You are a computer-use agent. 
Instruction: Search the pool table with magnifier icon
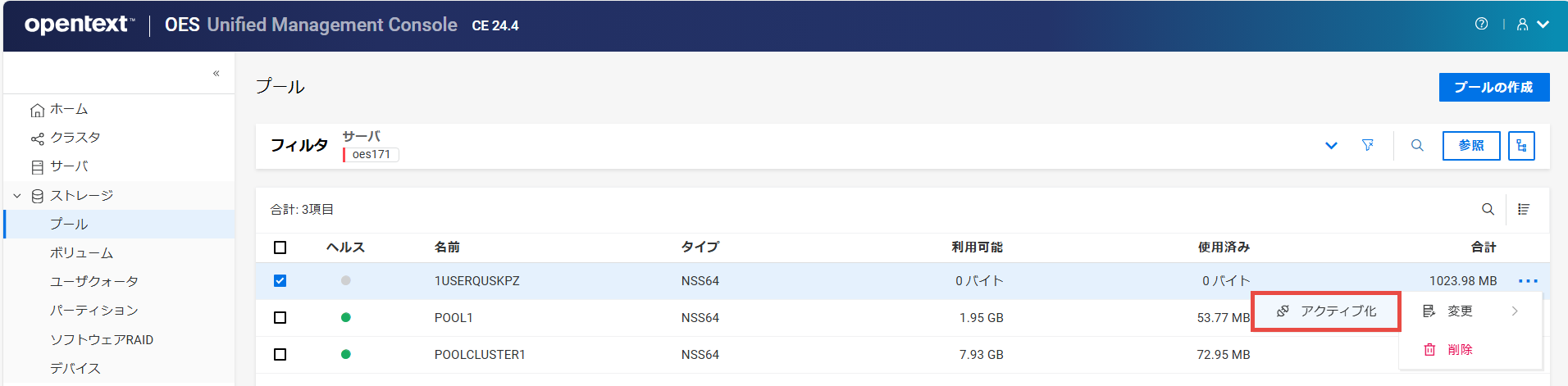pos(1488,209)
